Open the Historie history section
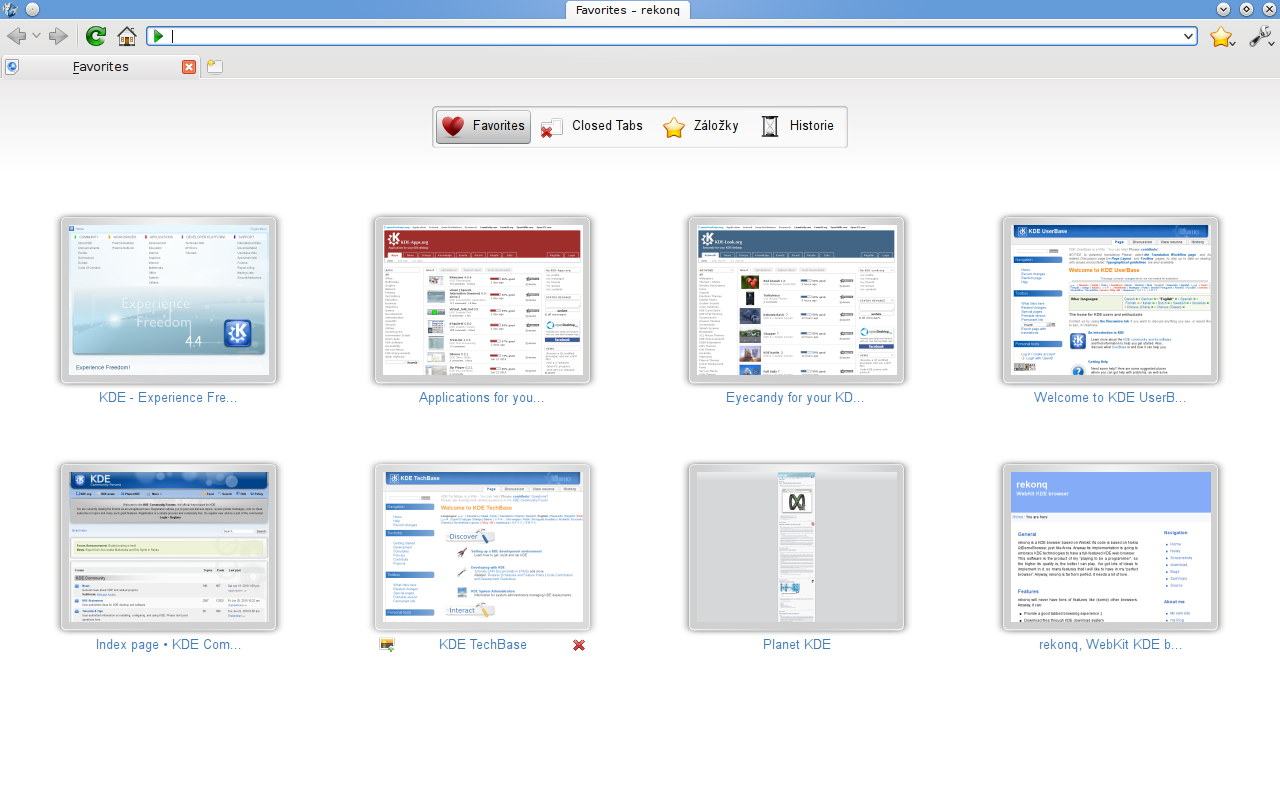The image size is (1280, 800). 797,126
